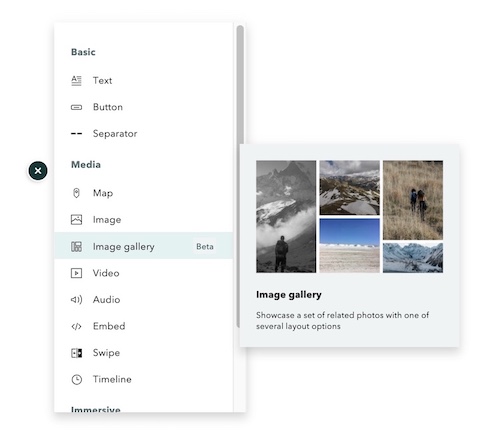This screenshot has height=431, width=500.
Task: Select the Video play icon
Action: [76, 273]
